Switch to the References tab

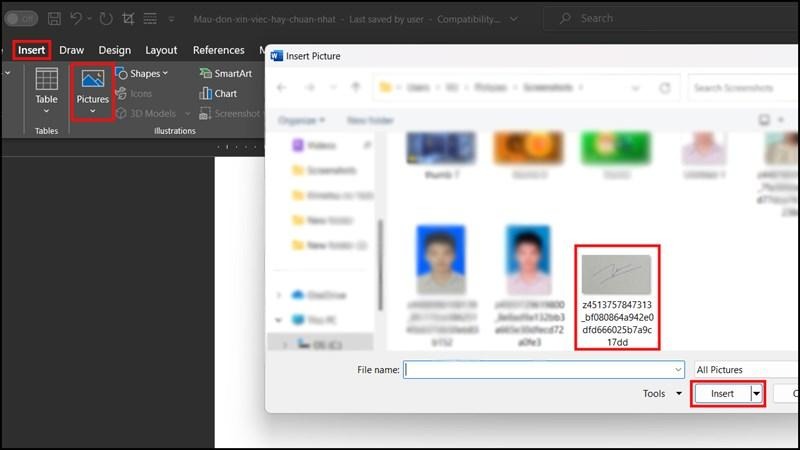click(x=218, y=50)
